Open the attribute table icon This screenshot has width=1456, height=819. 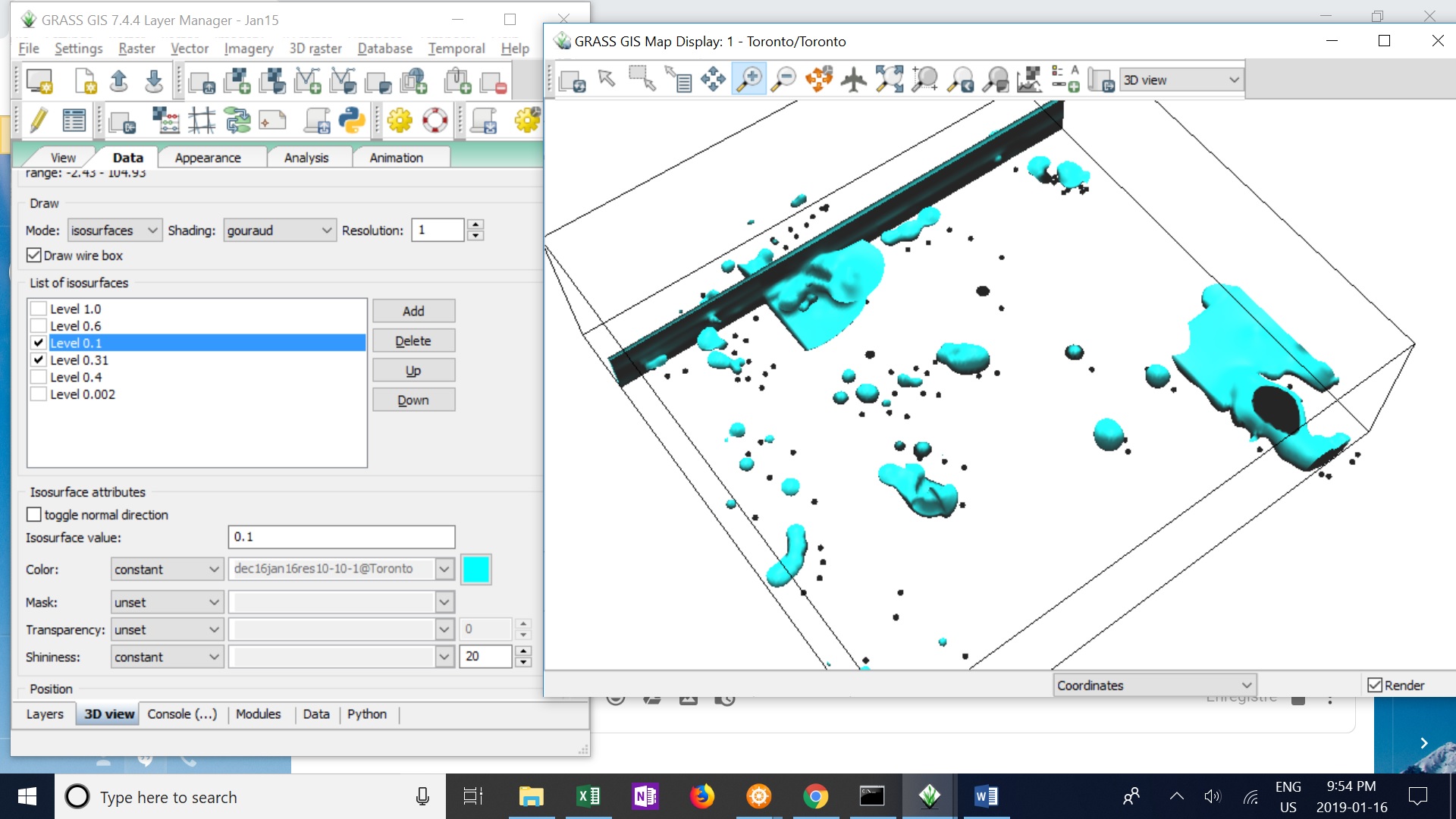(74, 121)
